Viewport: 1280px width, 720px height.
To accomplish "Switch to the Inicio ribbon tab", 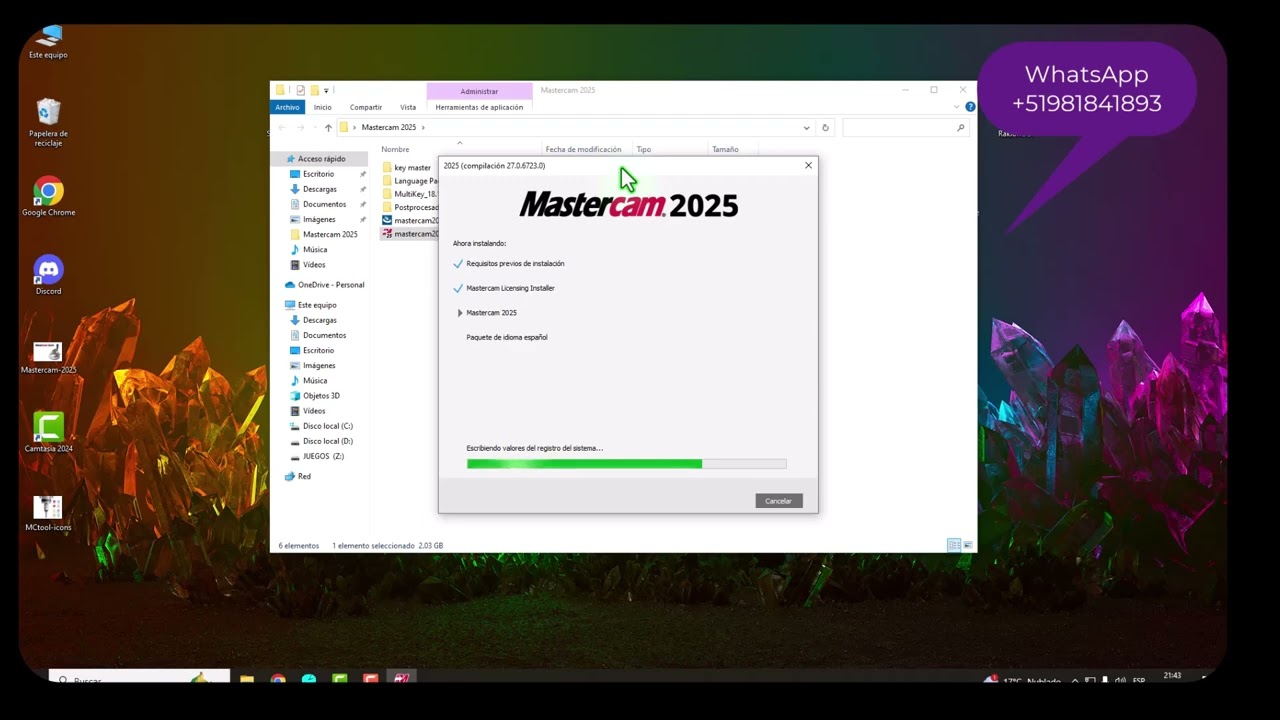I will (x=322, y=107).
